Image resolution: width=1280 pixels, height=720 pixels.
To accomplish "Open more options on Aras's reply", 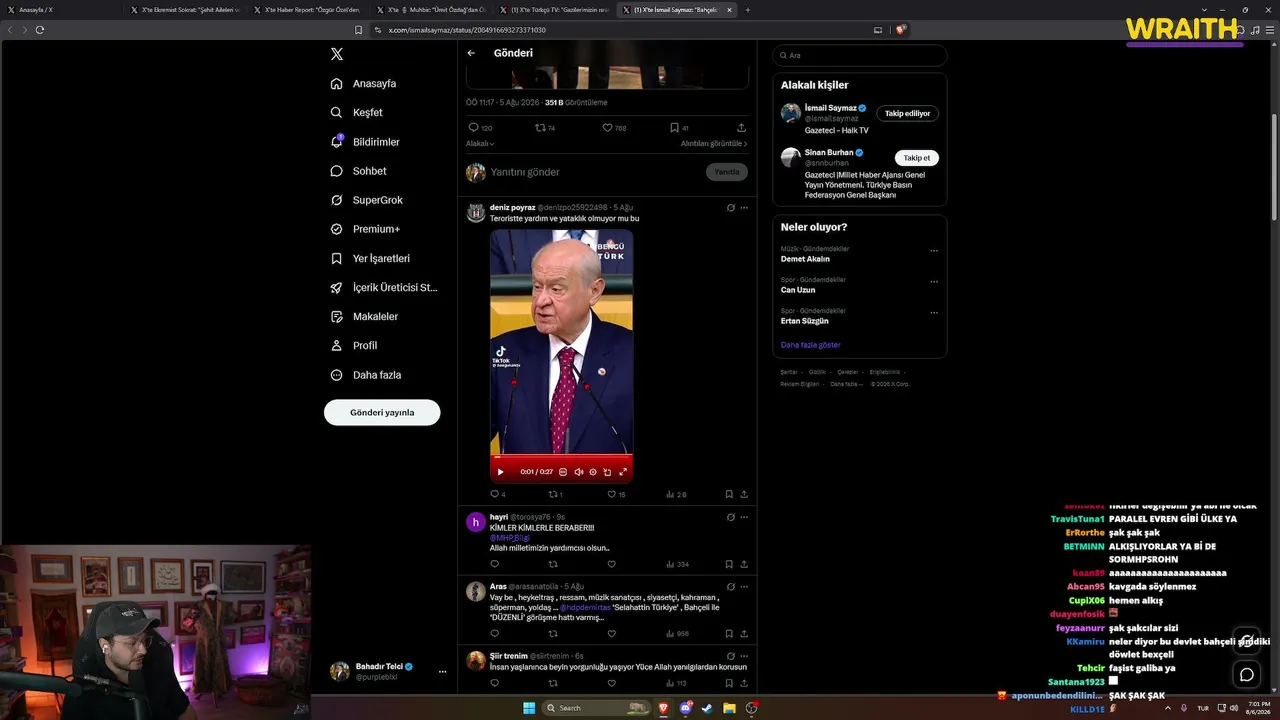I will click(744, 587).
